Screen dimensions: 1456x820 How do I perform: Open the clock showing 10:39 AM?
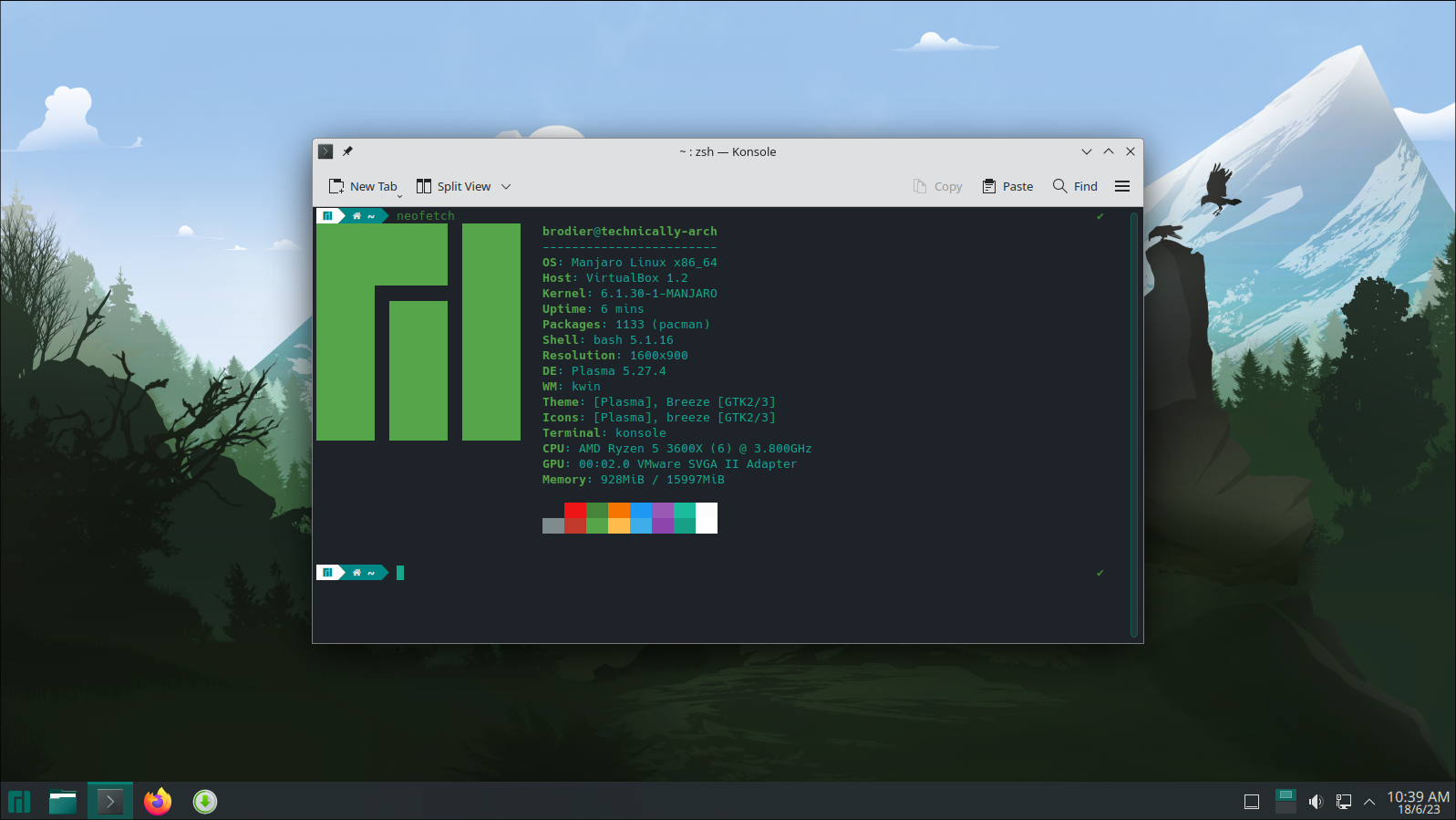pos(1418,802)
